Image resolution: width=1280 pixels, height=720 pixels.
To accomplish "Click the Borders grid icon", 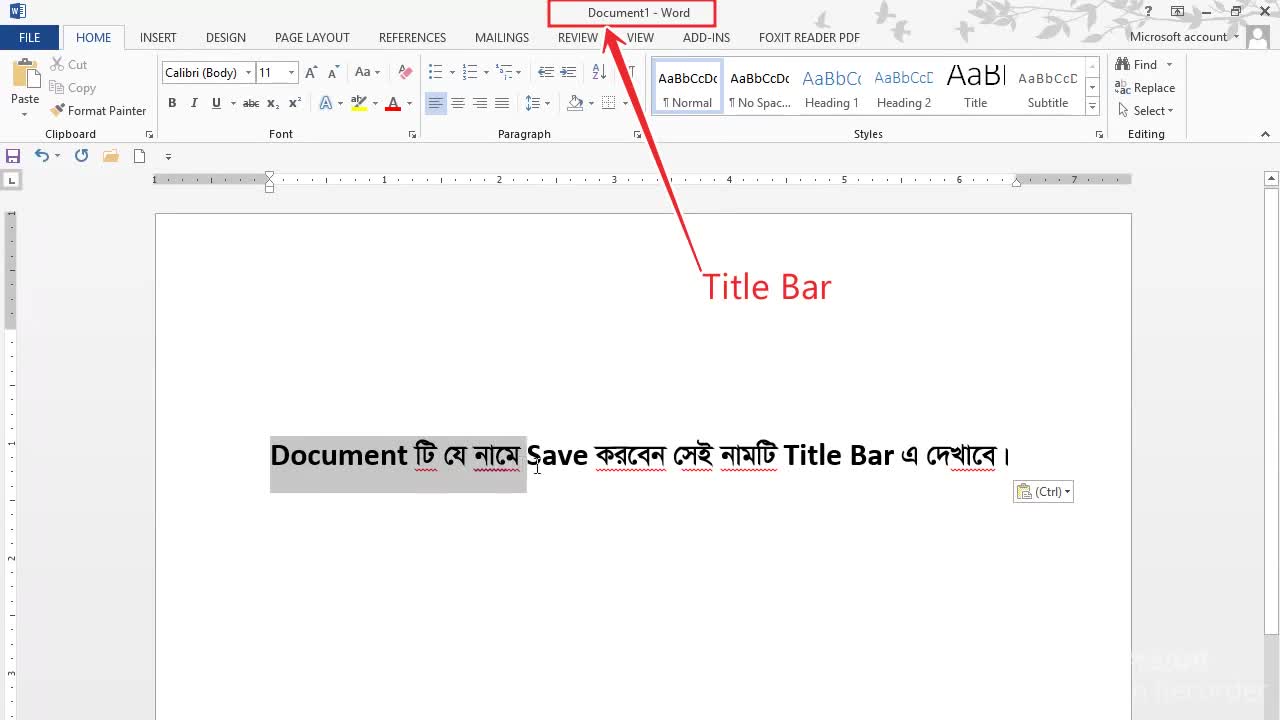I will (x=608, y=103).
